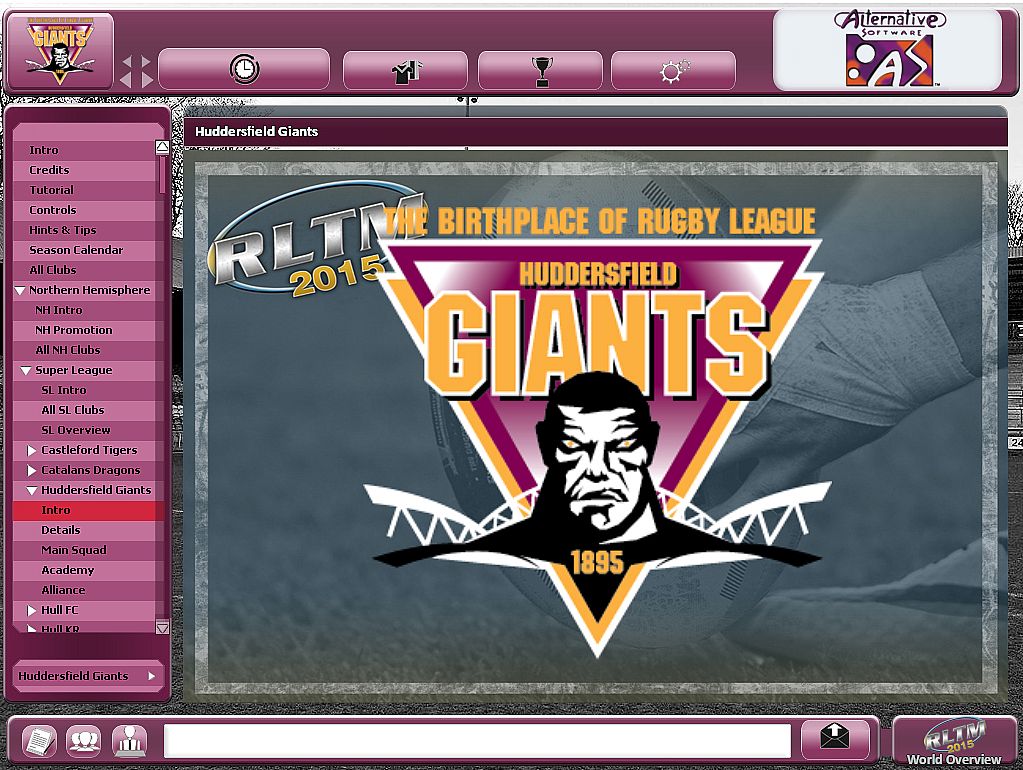Image resolution: width=1023 pixels, height=770 pixels.
Task: Open the Credits page
Action: click(84, 170)
